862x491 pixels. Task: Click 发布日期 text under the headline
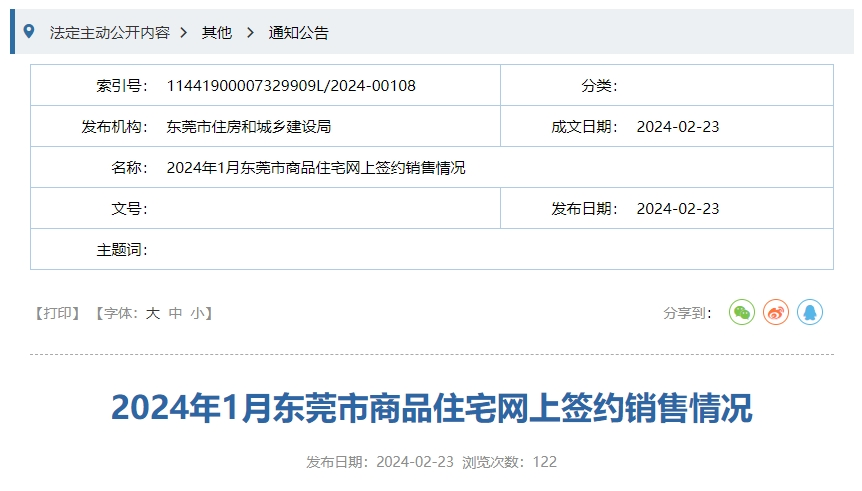pyautogui.click(x=380, y=462)
